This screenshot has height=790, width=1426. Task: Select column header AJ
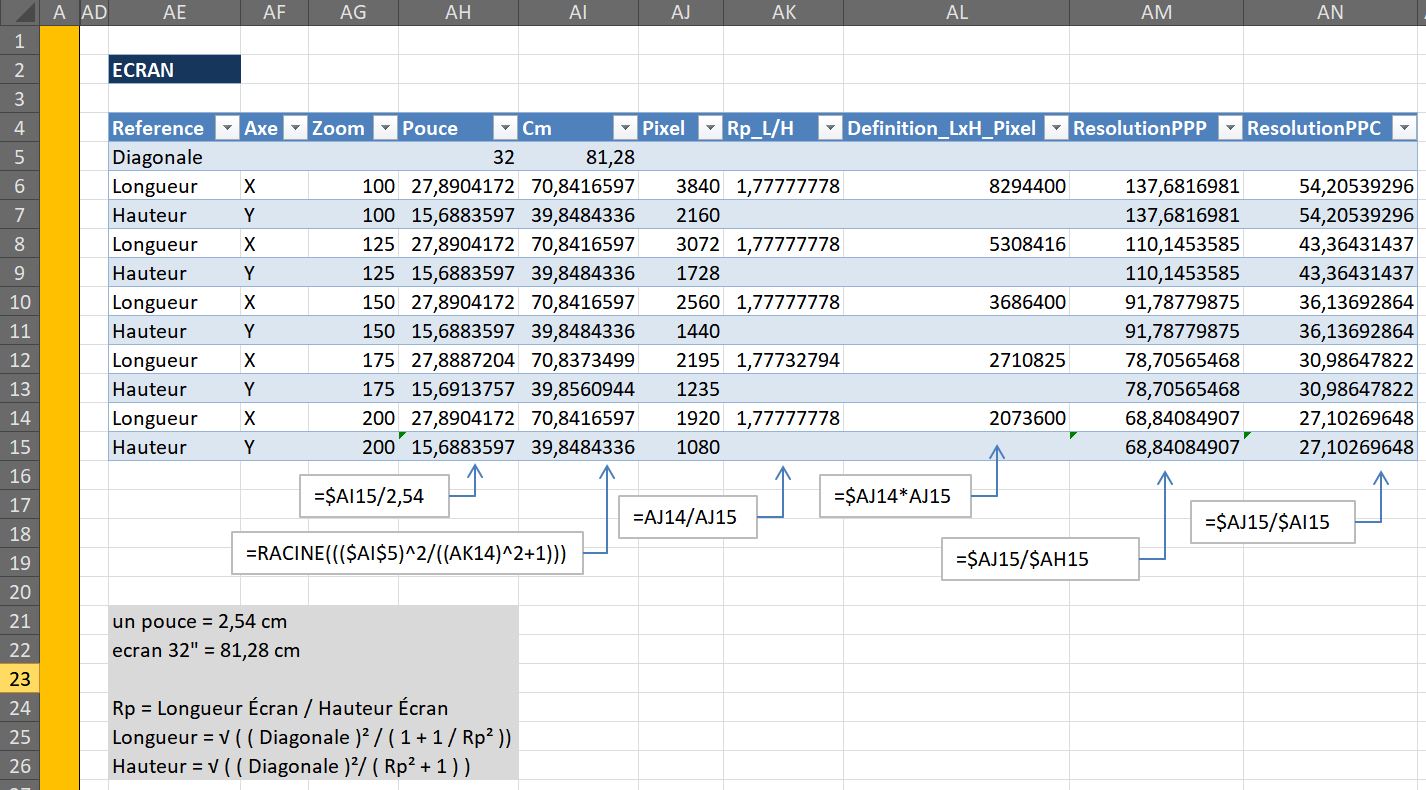click(681, 12)
